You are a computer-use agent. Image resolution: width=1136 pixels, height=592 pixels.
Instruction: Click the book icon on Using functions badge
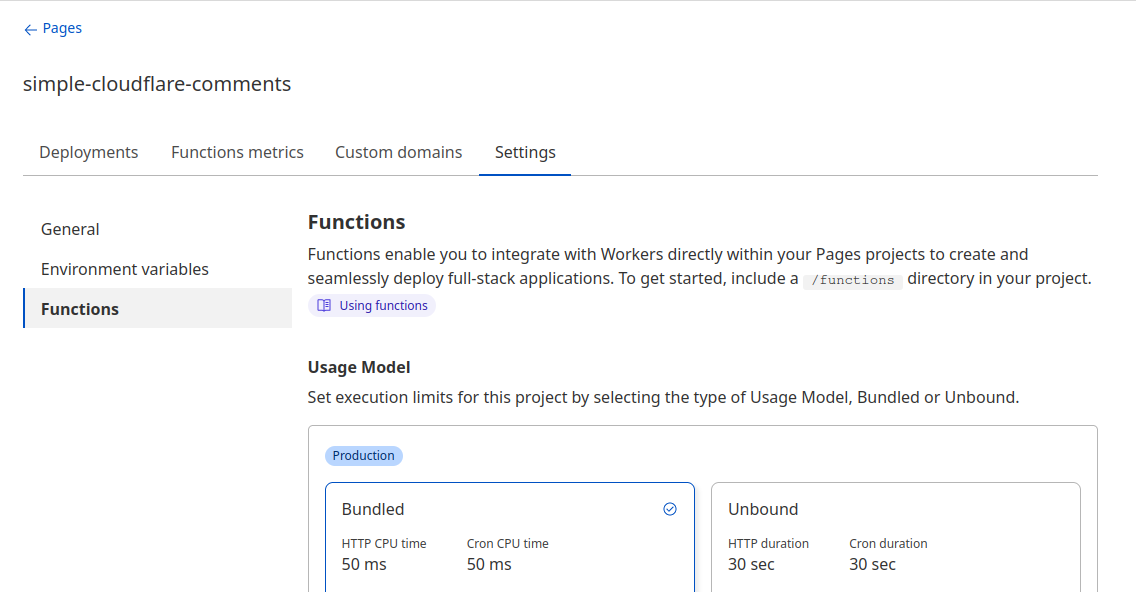click(x=323, y=304)
